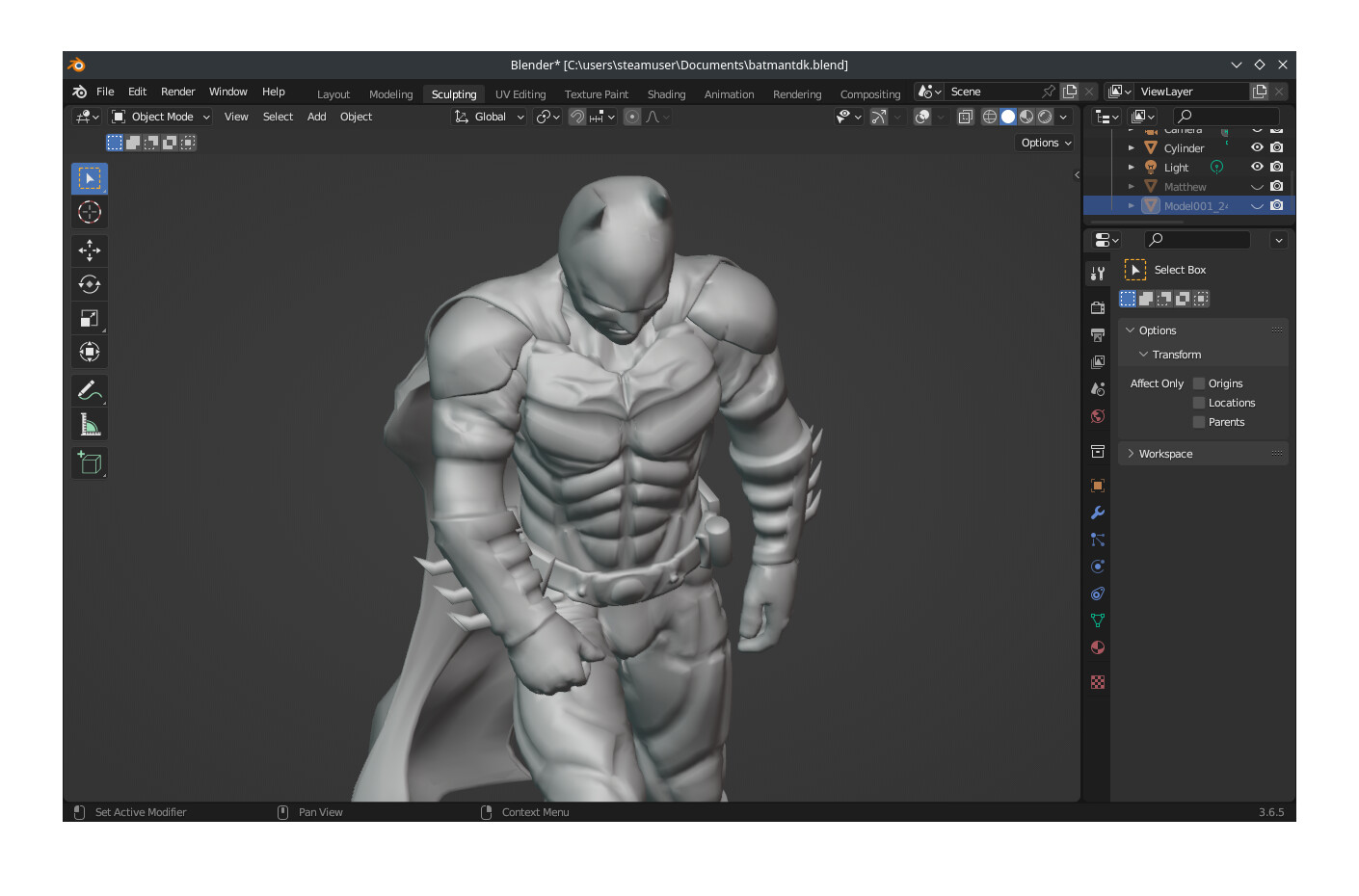
Task: Open the Object Data properties tab
Action: pyautogui.click(x=1097, y=620)
